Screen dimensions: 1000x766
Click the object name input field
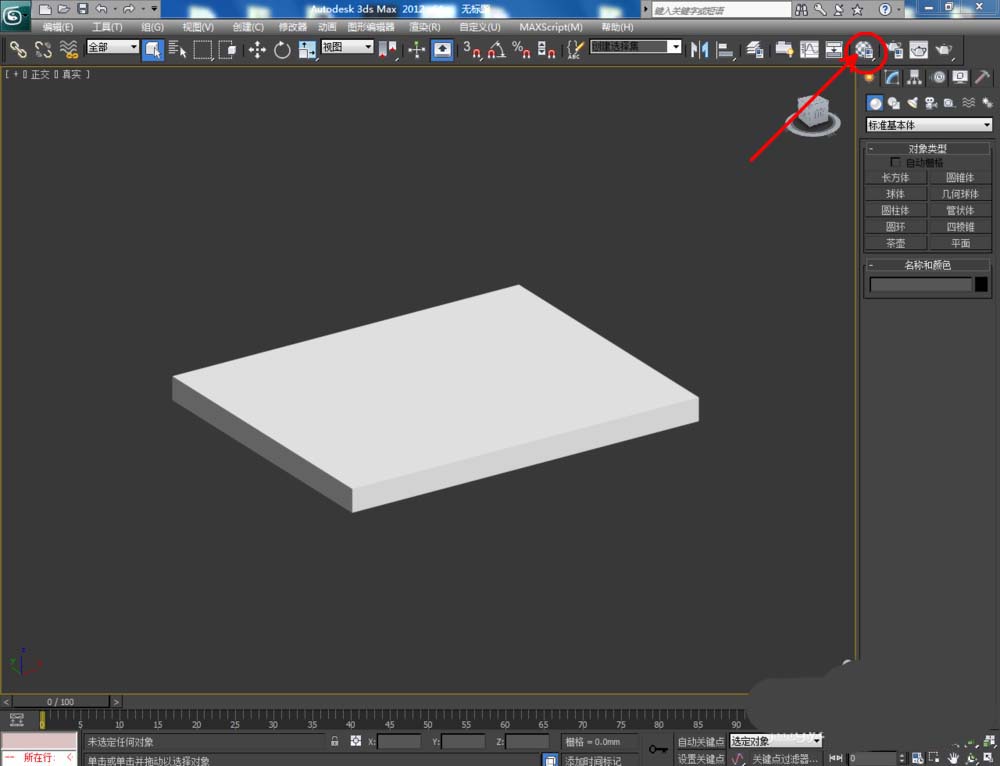click(x=920, y=285)
